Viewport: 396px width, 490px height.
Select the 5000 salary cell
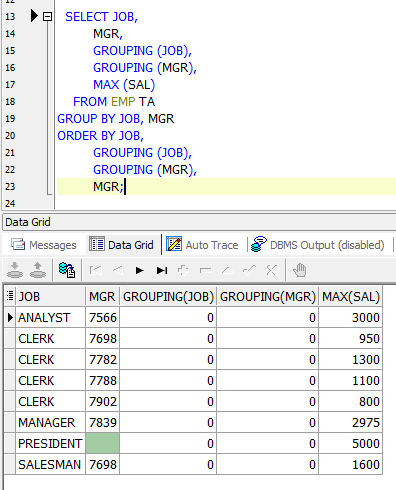pos(351,444)
